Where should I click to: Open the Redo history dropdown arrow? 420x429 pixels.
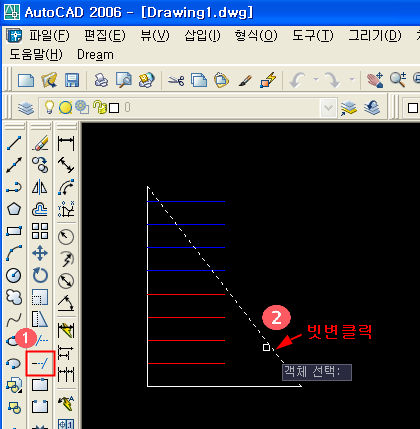click(x=352, y=80)
